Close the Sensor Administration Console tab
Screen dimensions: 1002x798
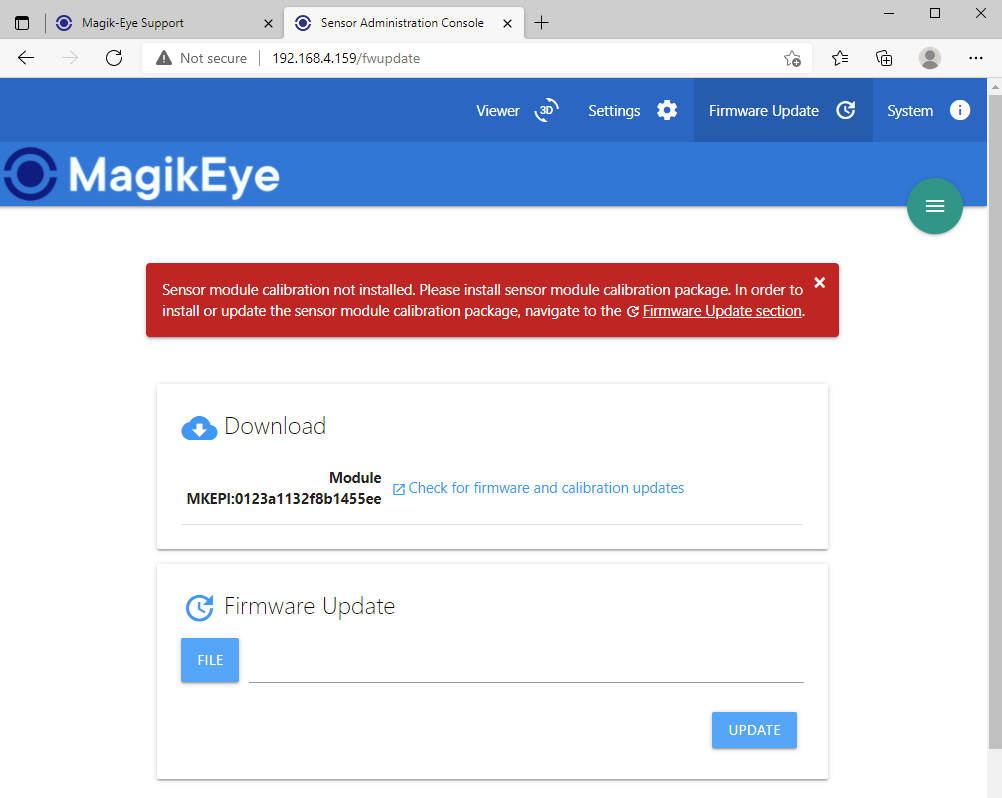click(x=507, y=24)
